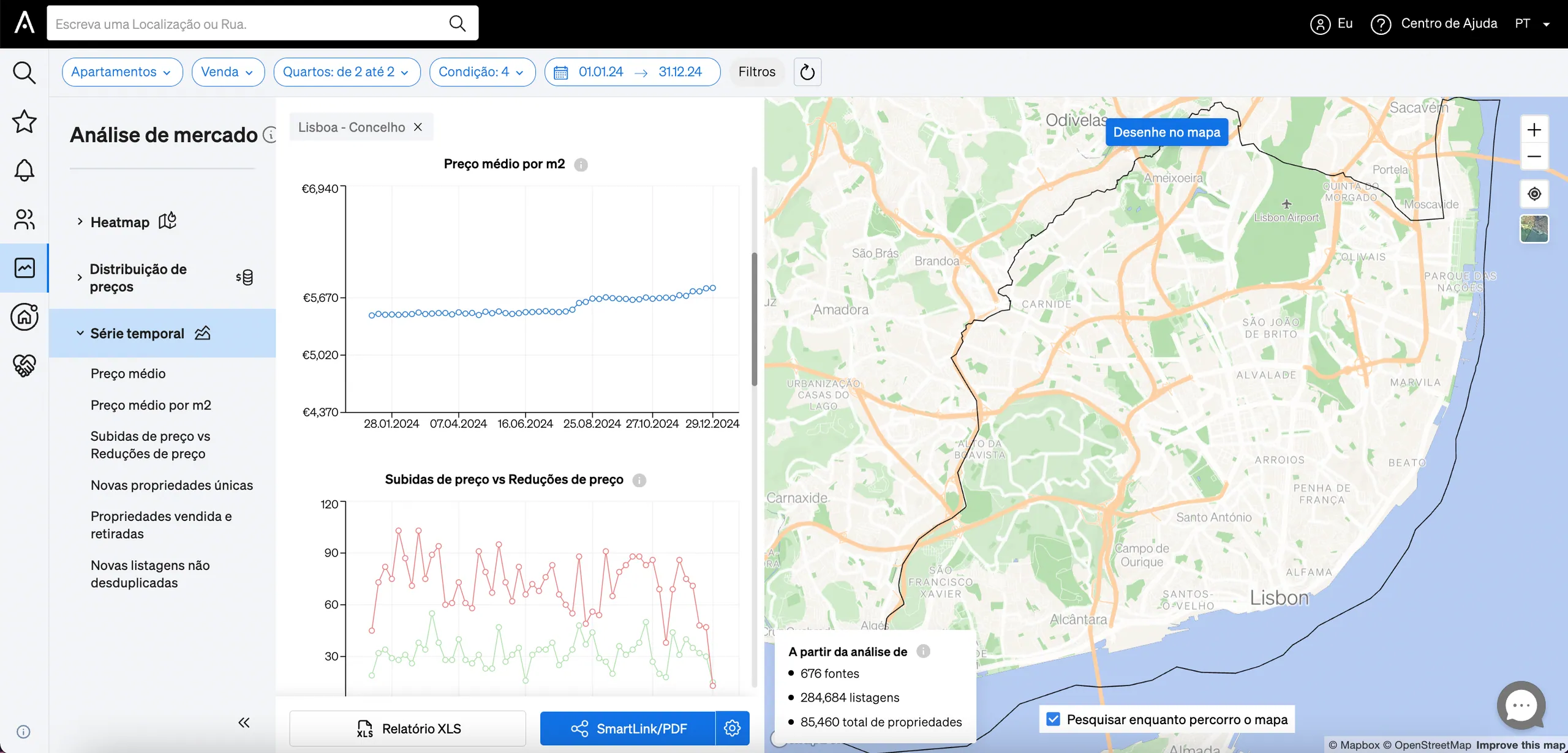1568x753 pixels.
Task: Click the charts panel vertical scrollbar
Action: 754,319
